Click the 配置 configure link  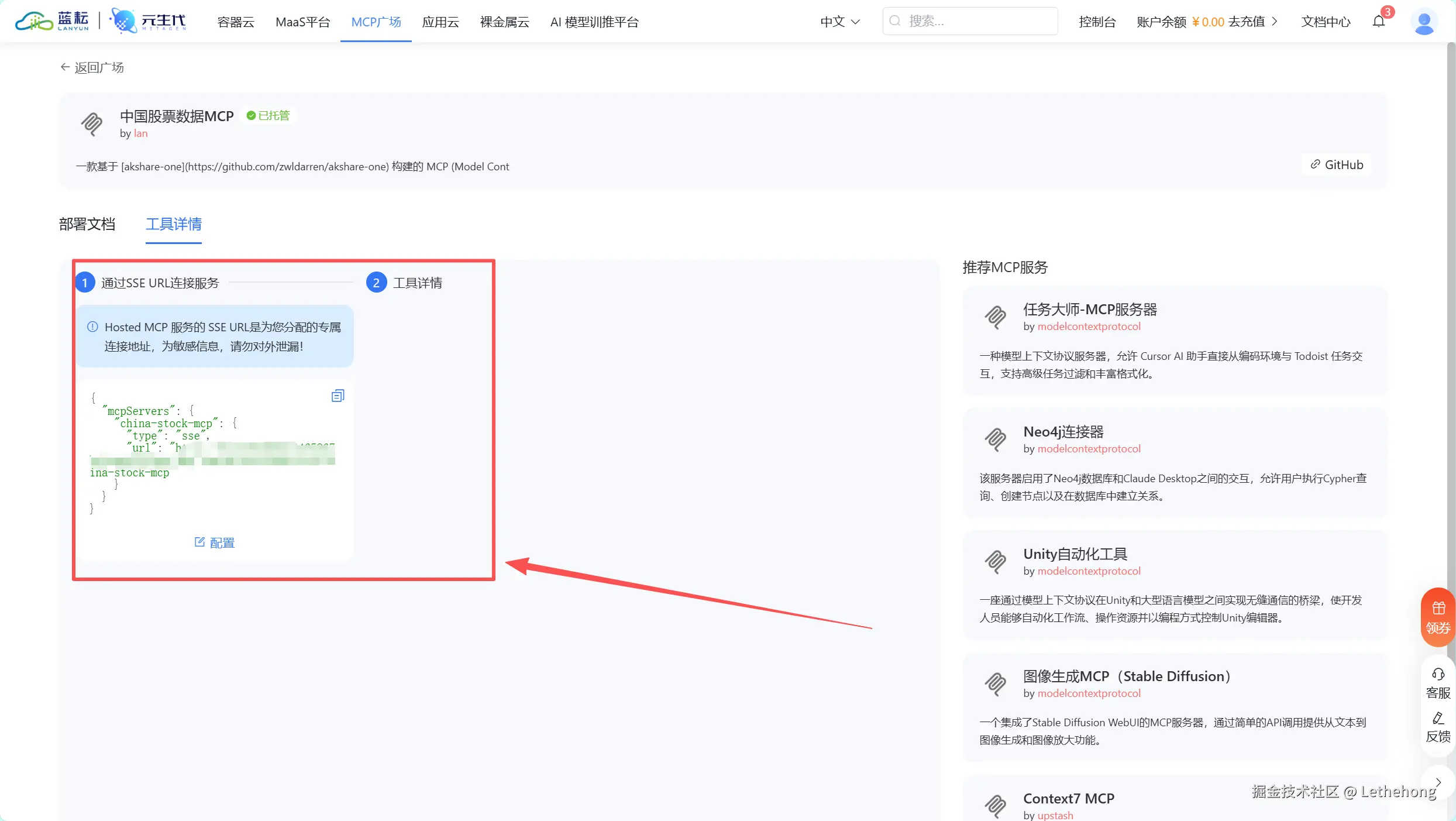coord(215,542)
